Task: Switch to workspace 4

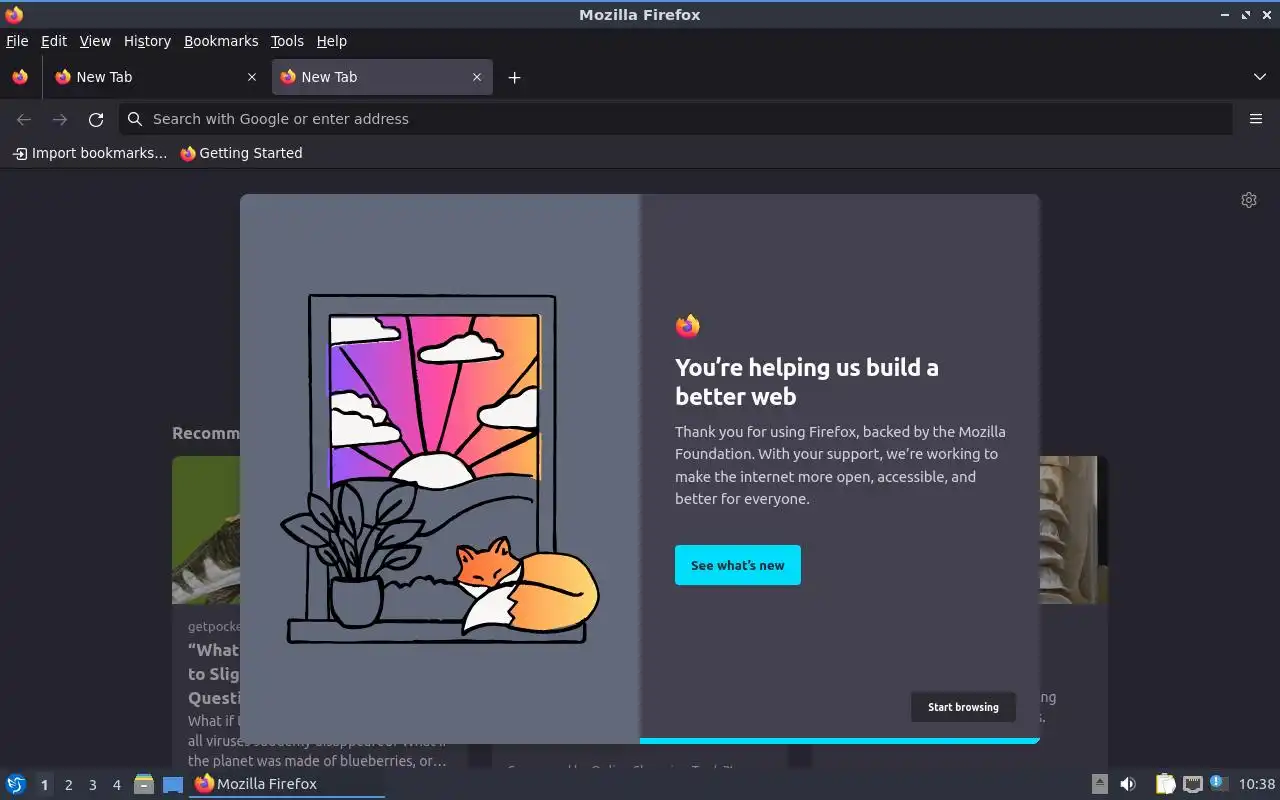Action: click(117, 785)
